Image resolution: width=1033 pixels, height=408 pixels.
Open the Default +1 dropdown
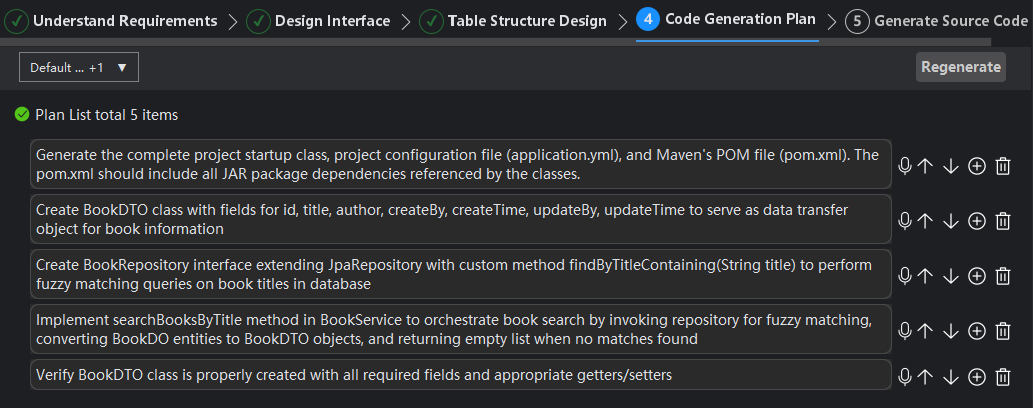[x=79, y=67]
